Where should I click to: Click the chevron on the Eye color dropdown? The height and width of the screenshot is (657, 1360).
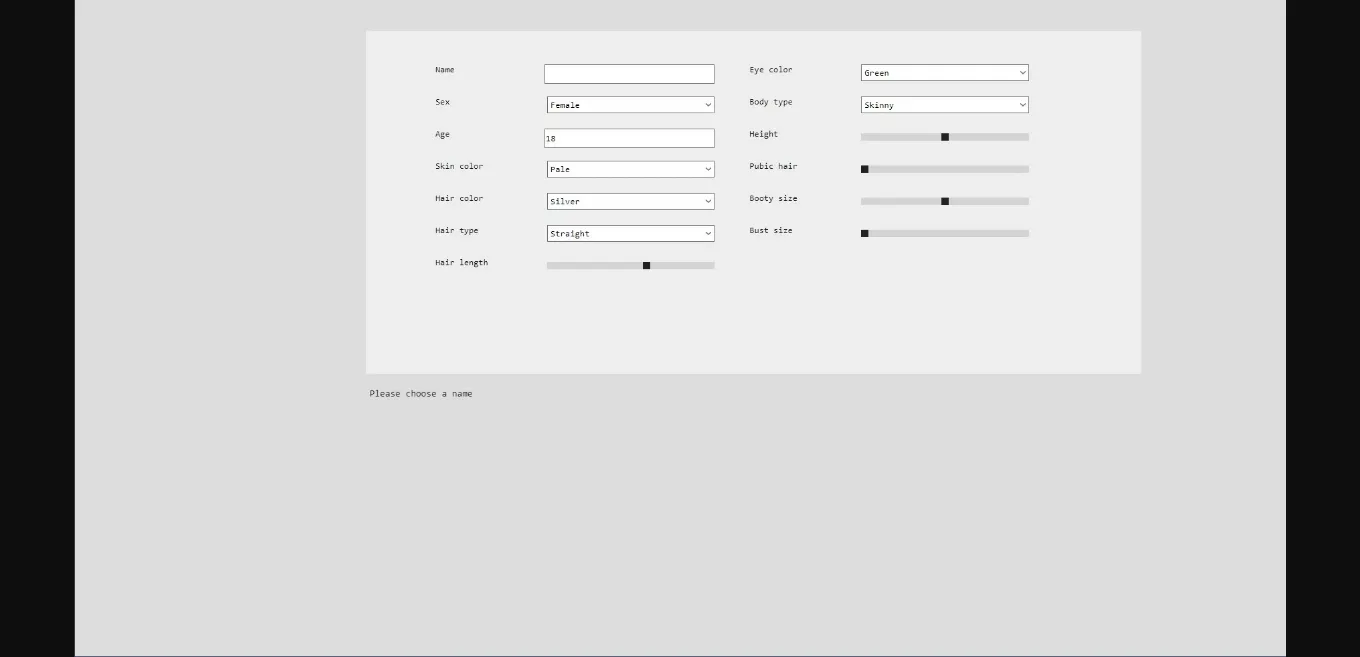coord(1021,72)
